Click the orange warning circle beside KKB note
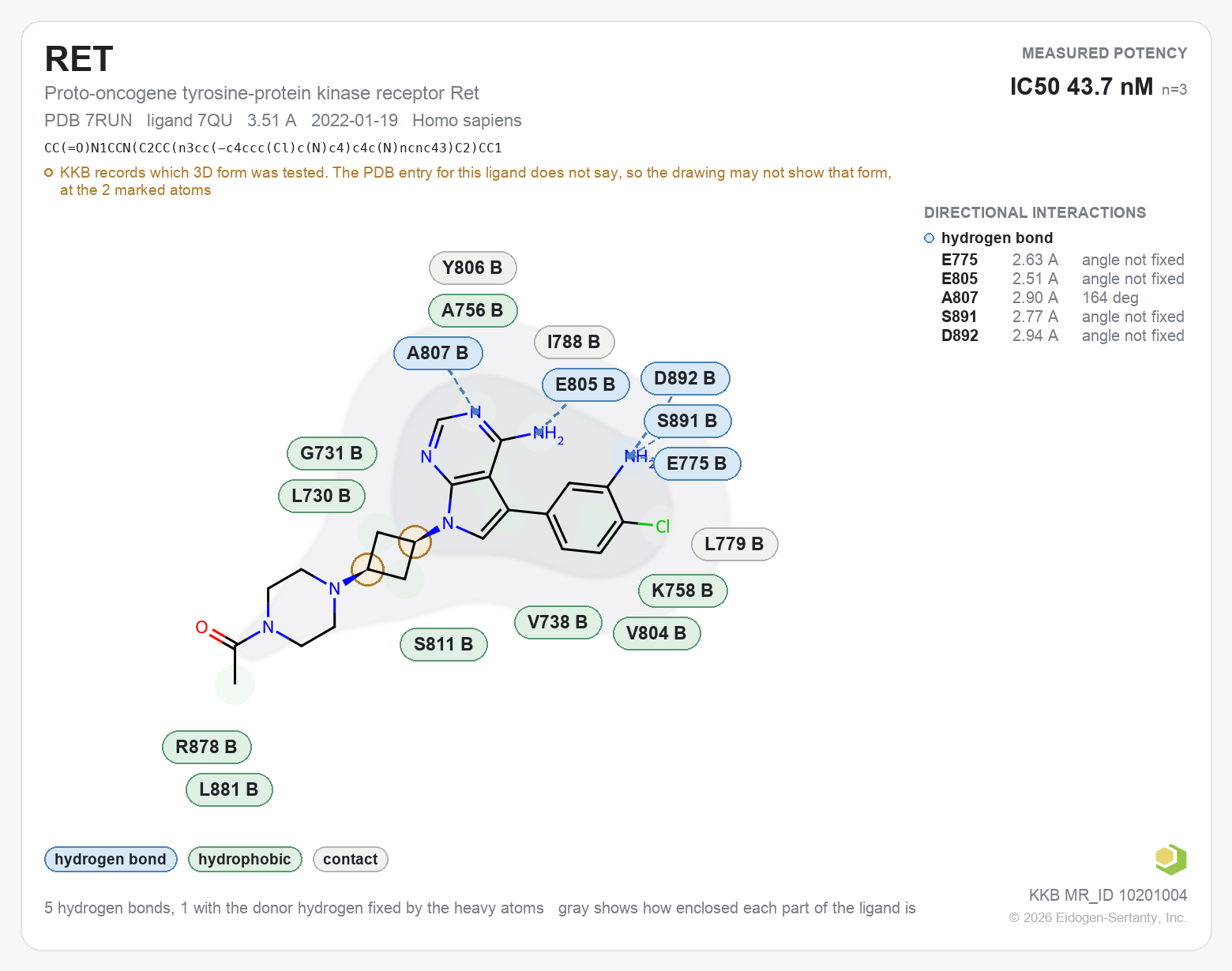Screen dimensions: 1232x971 click(49, 173)
